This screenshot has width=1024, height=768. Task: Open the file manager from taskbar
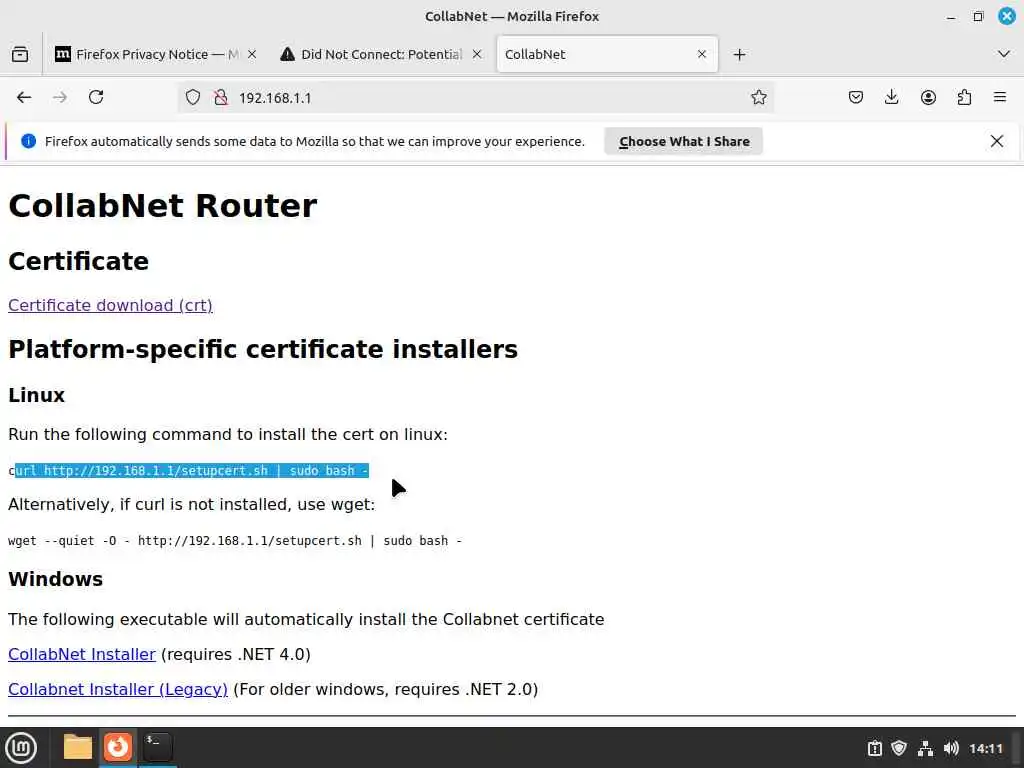(x=78, y=747)
